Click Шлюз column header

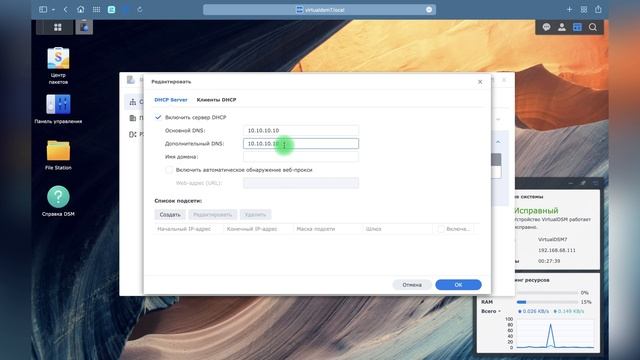click(373, 229)
